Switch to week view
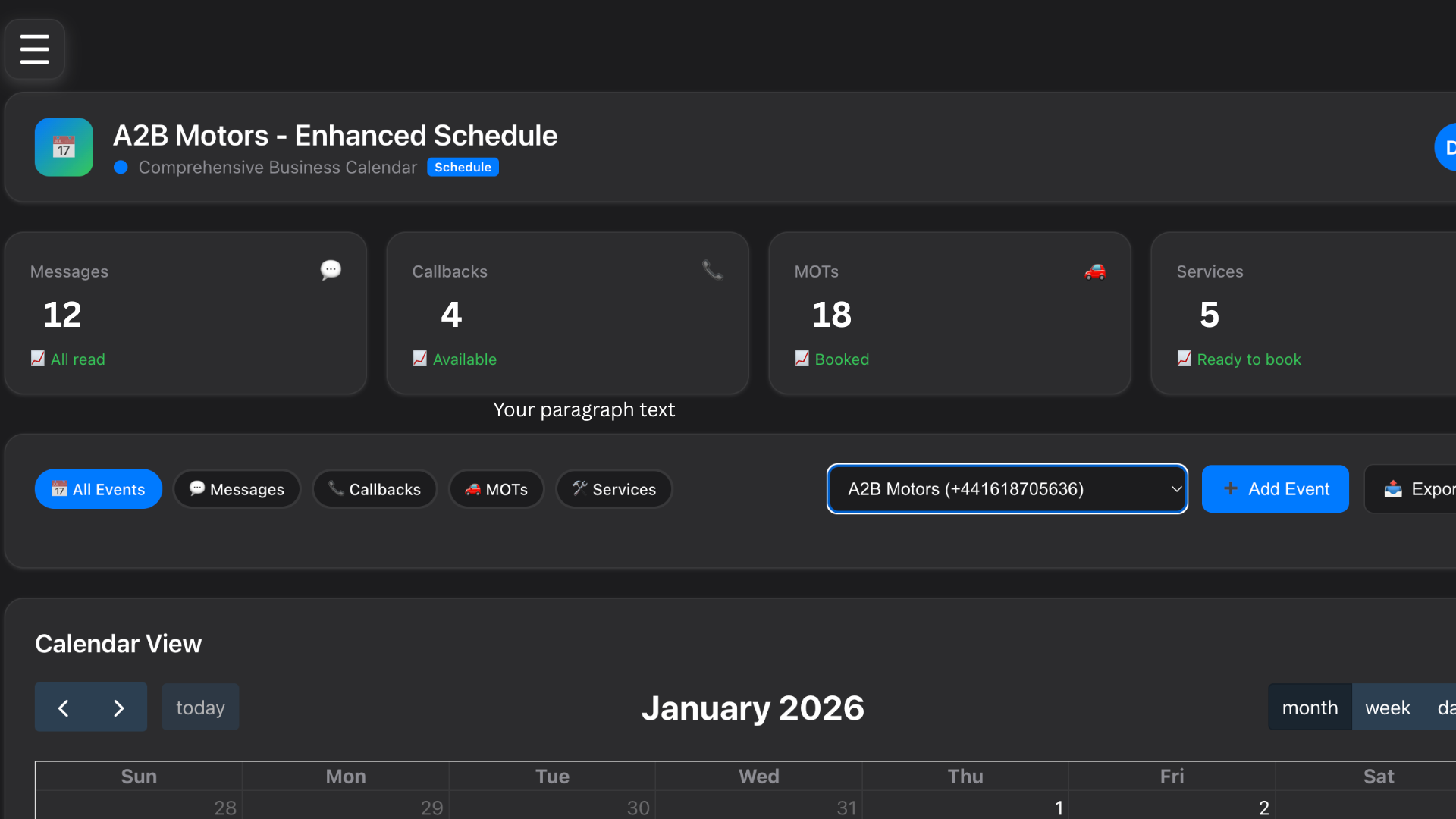Viewport: 1456px width, 819px height. (x=1388, y=707)
